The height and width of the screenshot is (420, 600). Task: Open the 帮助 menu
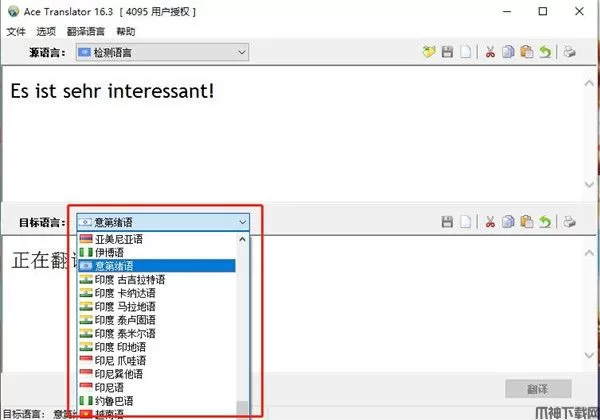[x=126, y=31]
